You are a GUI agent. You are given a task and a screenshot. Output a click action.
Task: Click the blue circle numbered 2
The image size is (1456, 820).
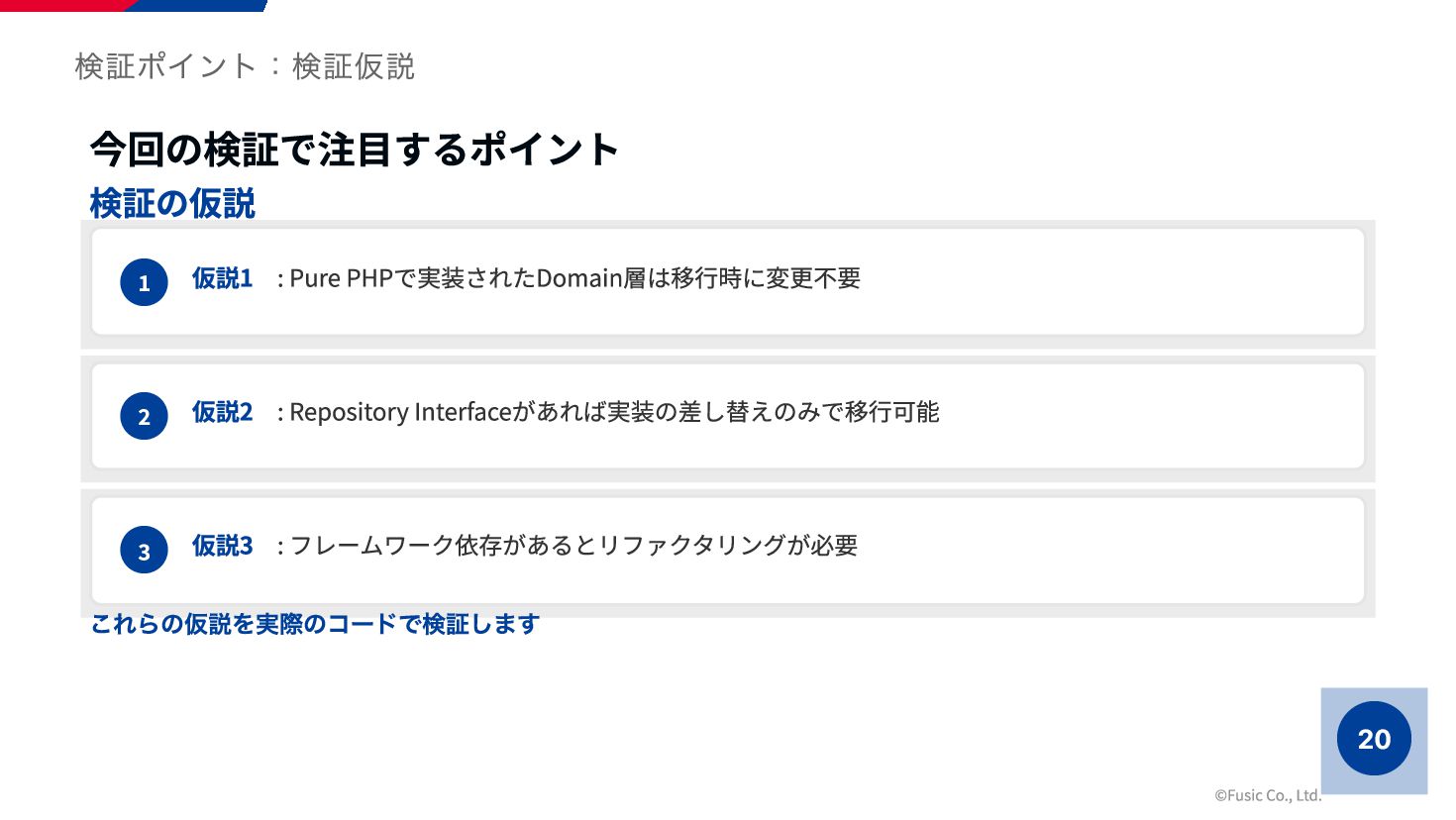tap(144, 416)
